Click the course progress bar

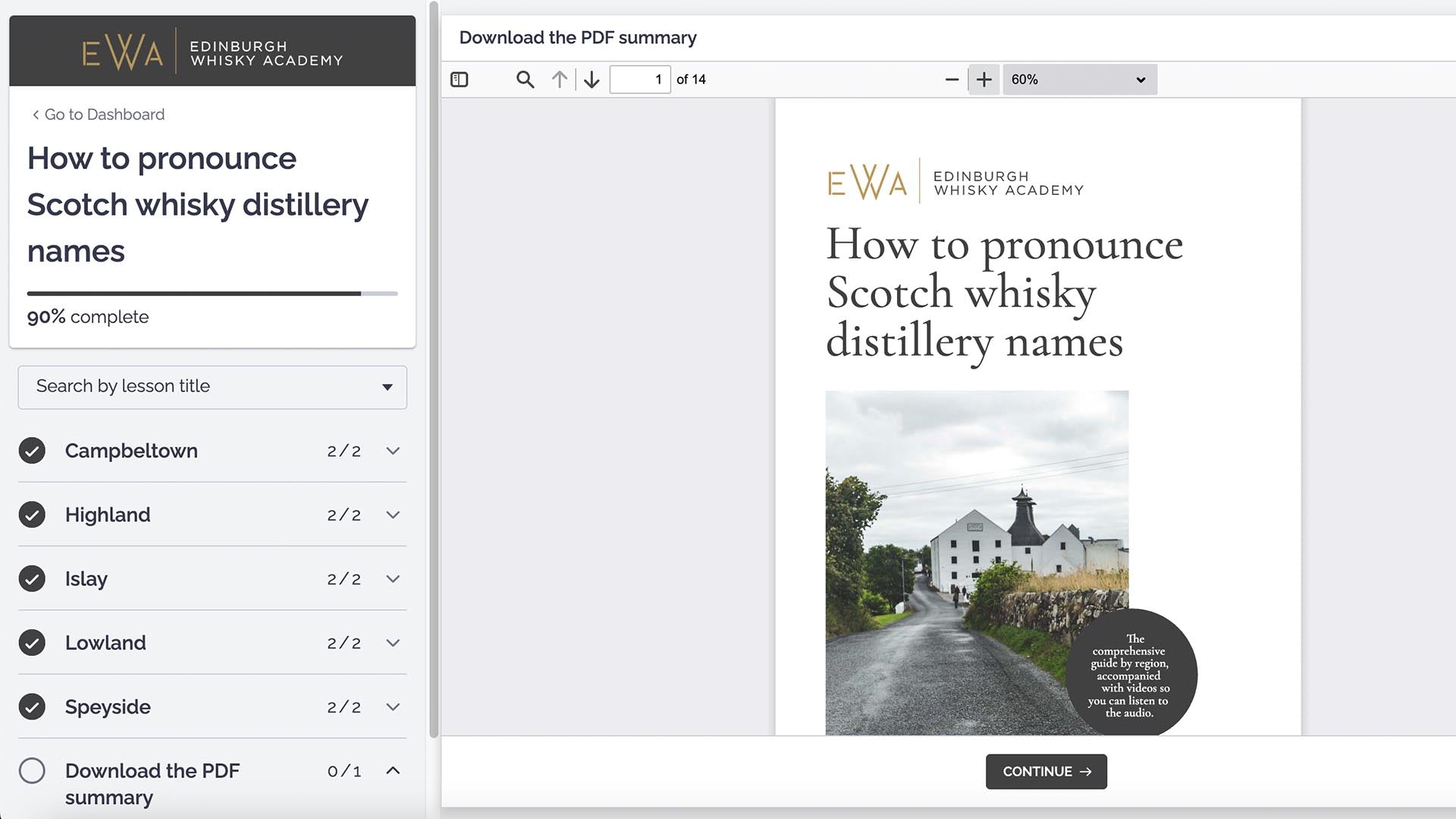[x=212, y=293]
